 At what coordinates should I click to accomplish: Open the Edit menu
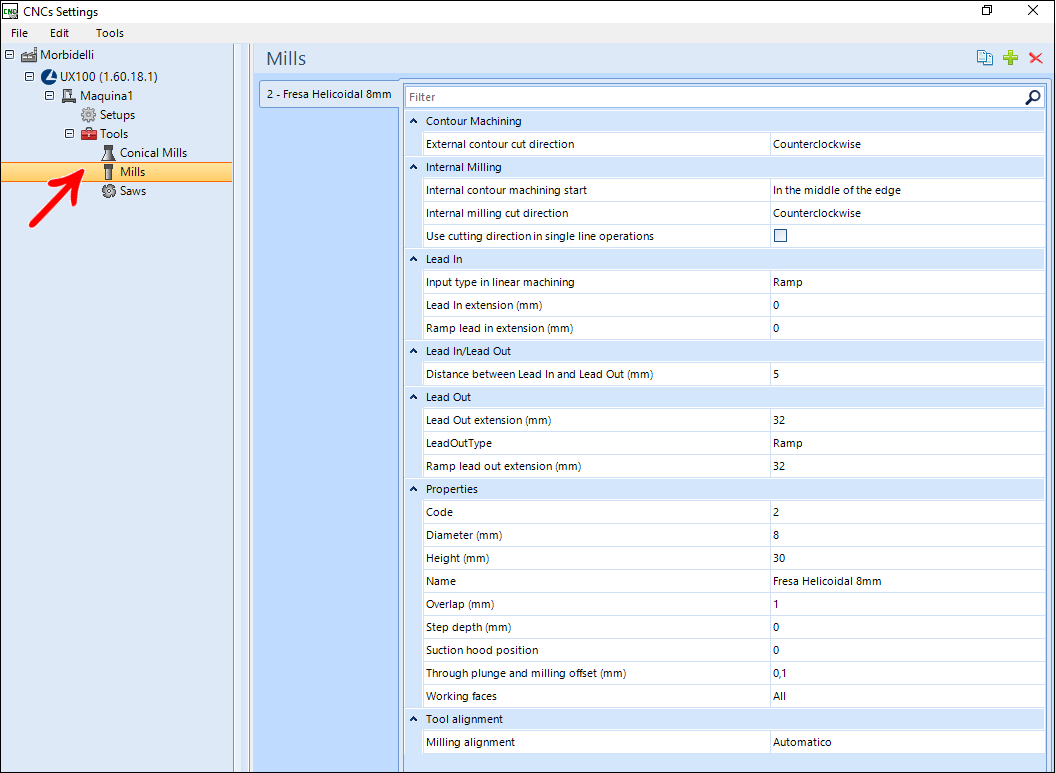[59, 33]
